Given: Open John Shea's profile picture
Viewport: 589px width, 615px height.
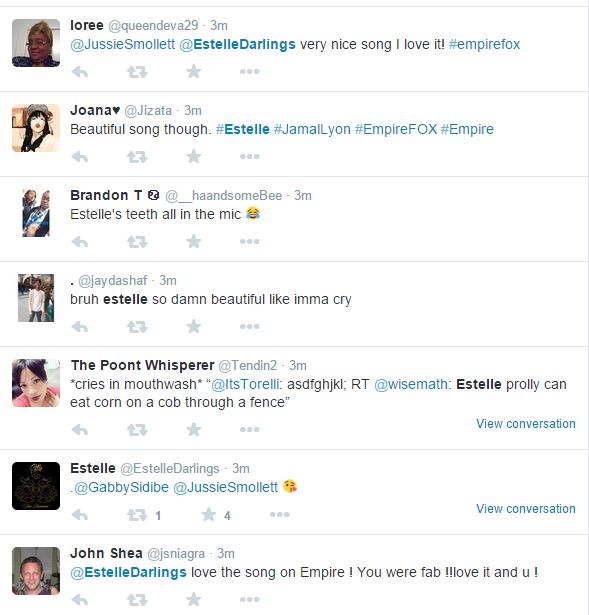Looking at the screenshot, I should (x=36, y=571).
